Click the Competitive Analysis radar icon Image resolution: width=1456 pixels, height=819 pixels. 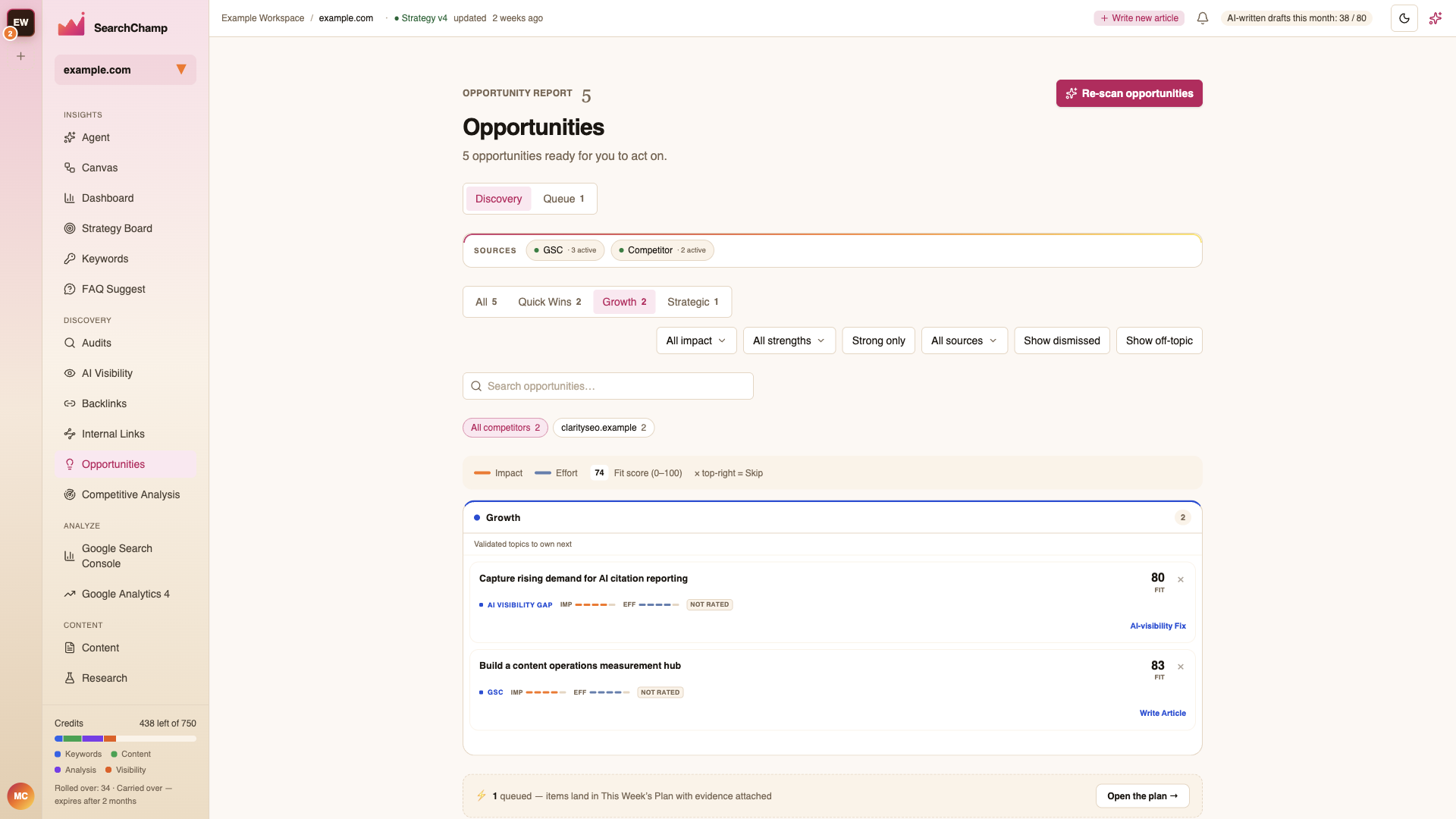click(x=70, y=494)
